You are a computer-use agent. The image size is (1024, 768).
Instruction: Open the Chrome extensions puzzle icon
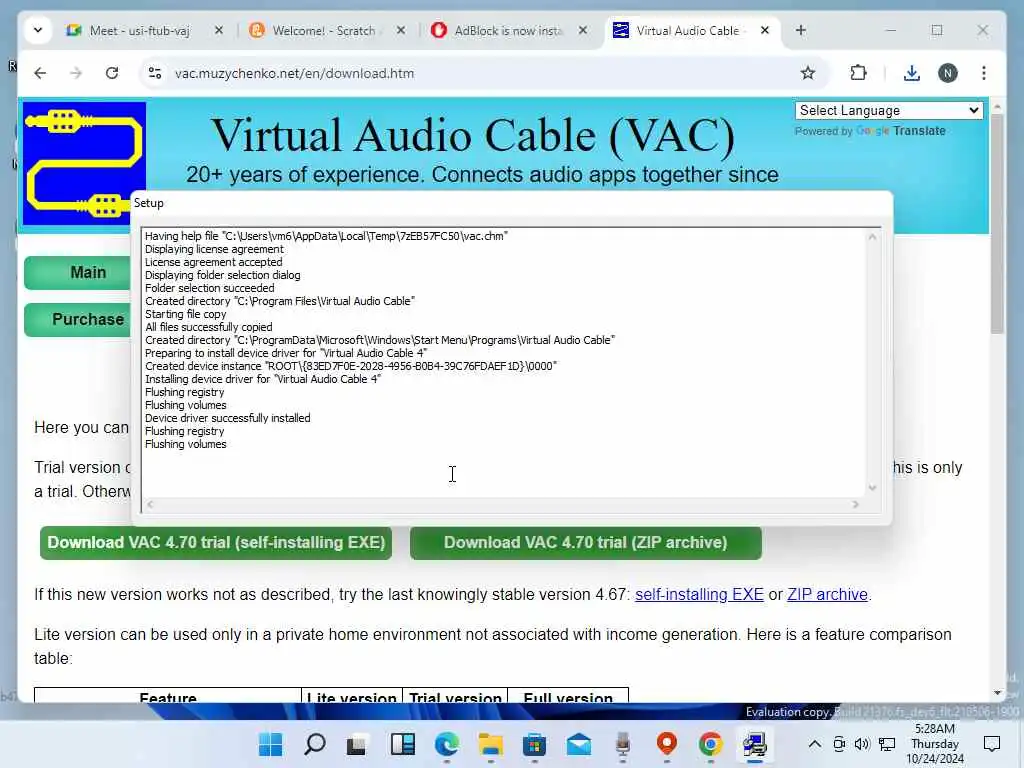tap(858, 73)
